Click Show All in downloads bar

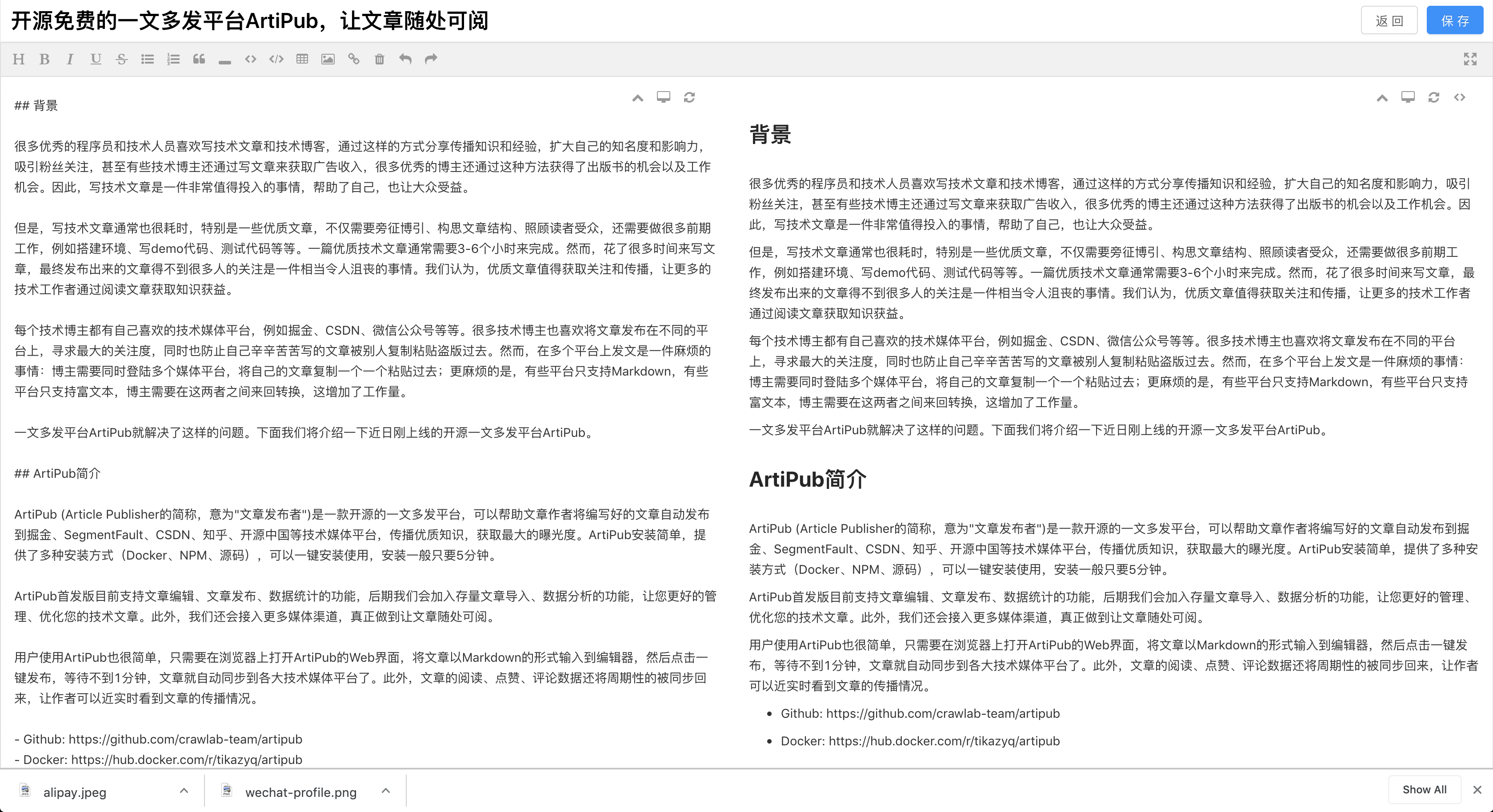(x=1425, y=789)
